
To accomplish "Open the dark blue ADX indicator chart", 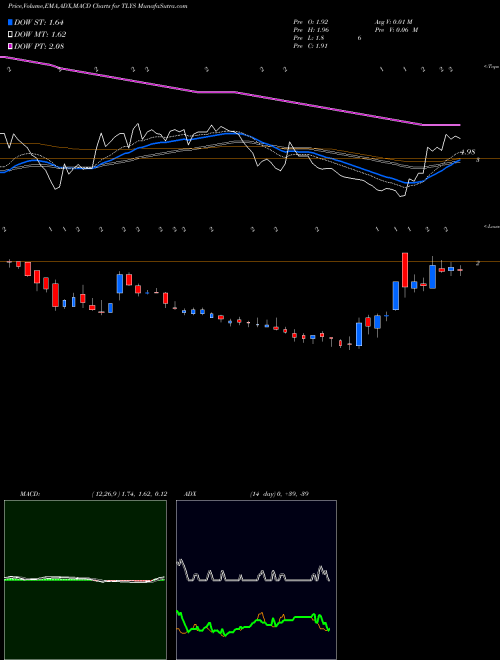I will (x=256, y=580).
